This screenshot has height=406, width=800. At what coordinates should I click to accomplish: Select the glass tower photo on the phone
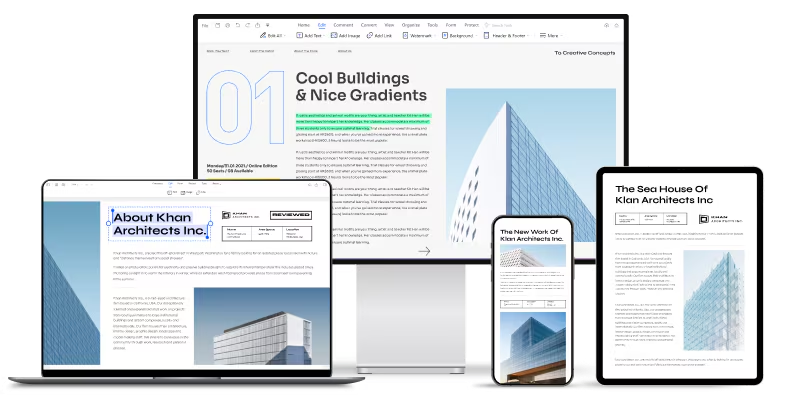click(x=533, y=348)
